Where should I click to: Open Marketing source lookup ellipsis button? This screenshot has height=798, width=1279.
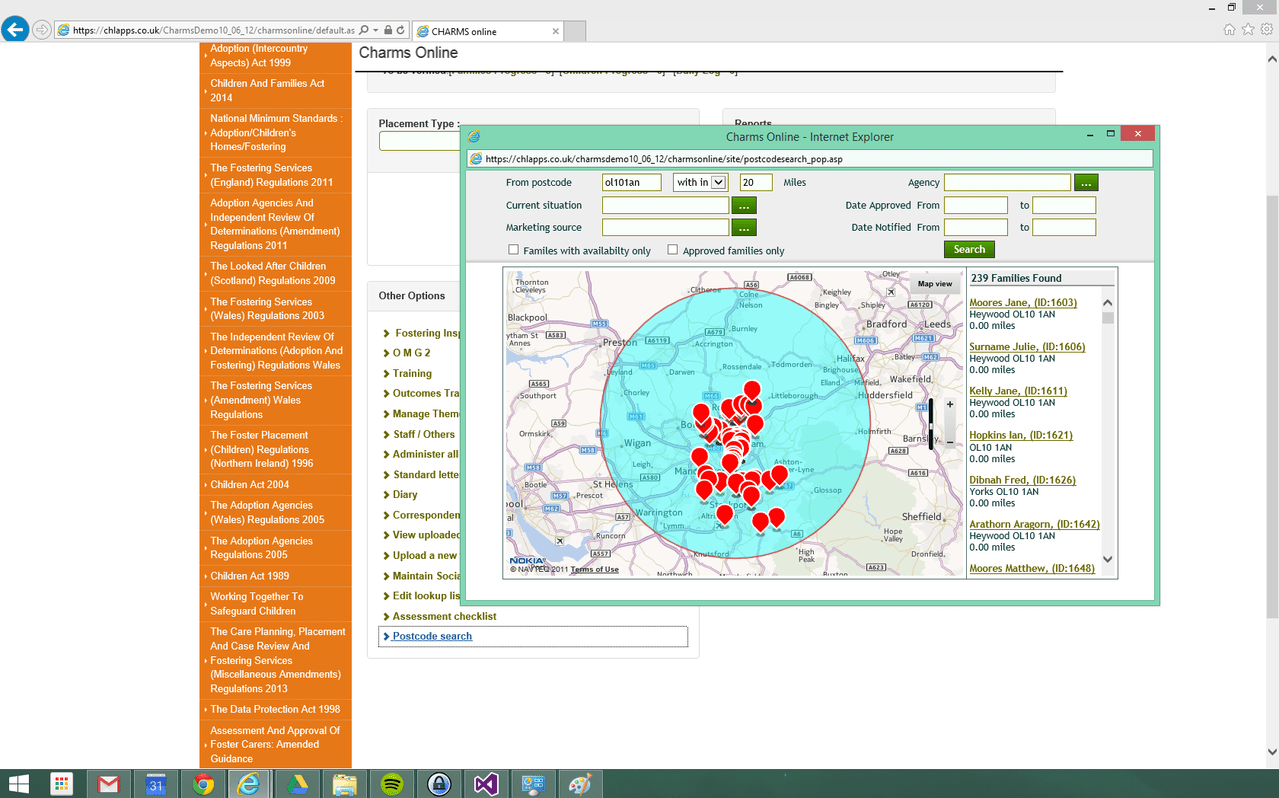coord(744,227)
